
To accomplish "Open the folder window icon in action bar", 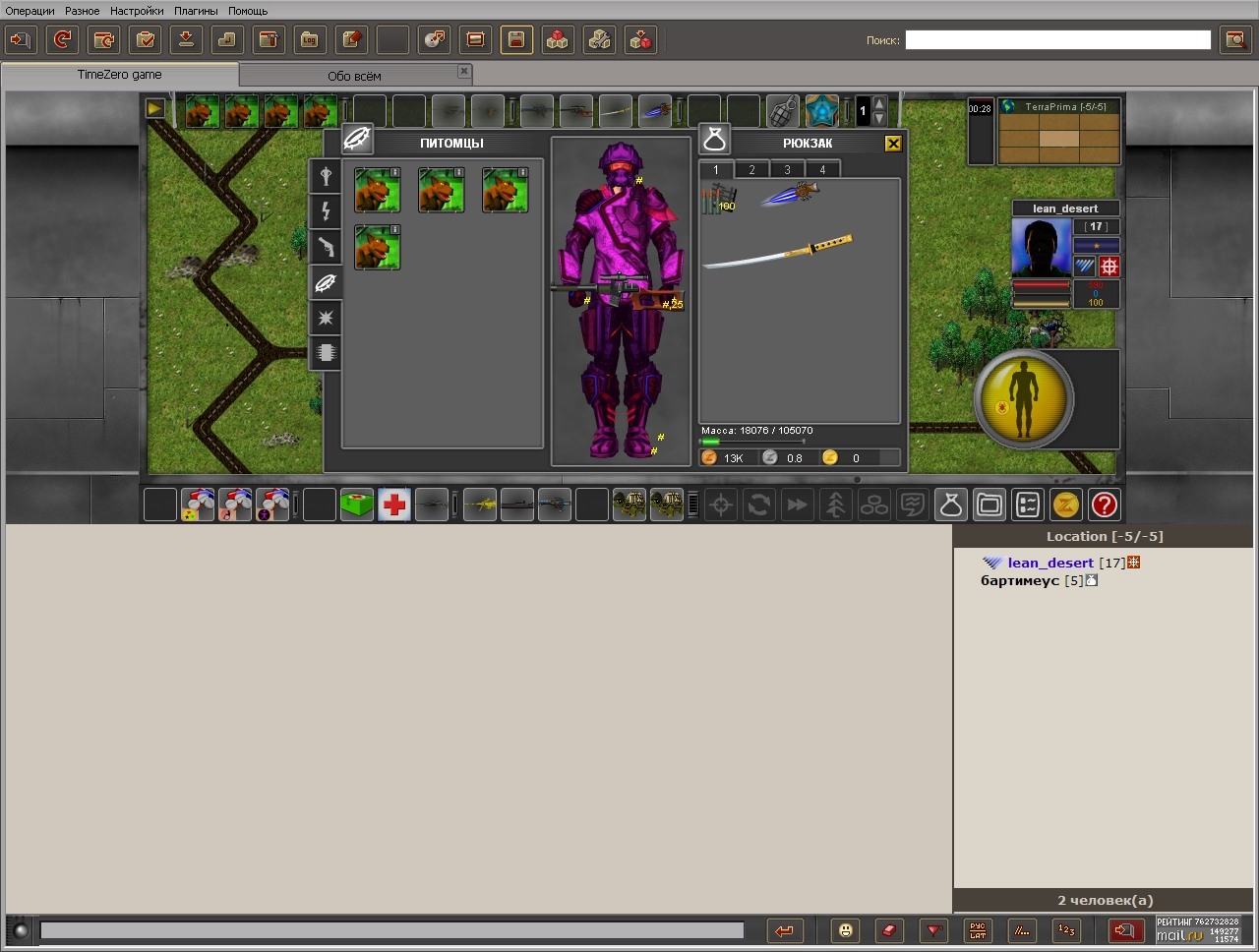I will [989, 506].
